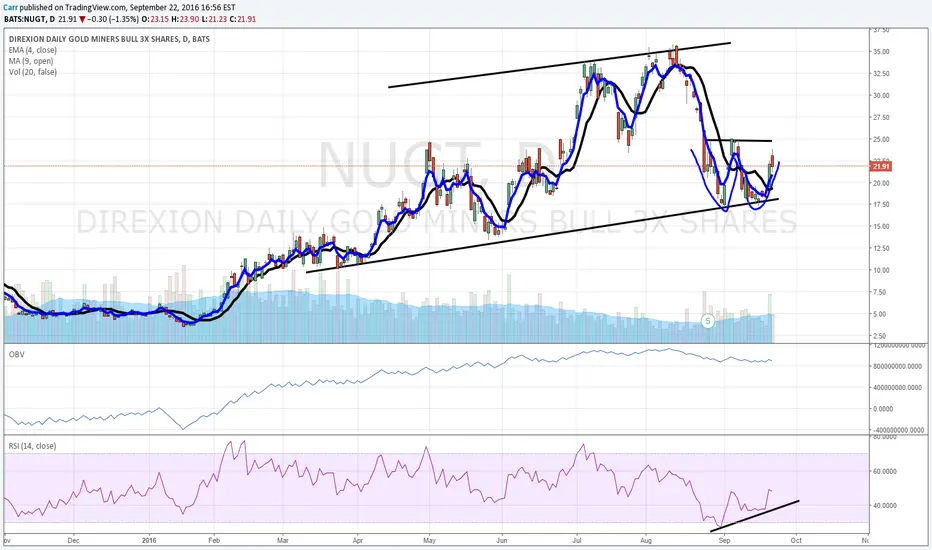This screenshot has height=550, width=932.
Task: Click the green S split marker icon
Action: click(x=707, y=321)
